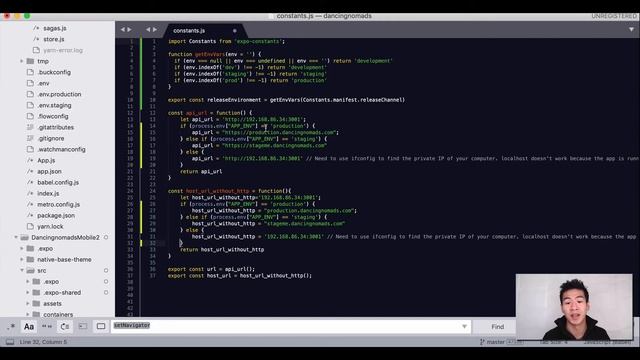Image resolution: width=640 pixels, height=360 pixels.
Task: Open .buckconfig file
Action: [x=54, y=72]
